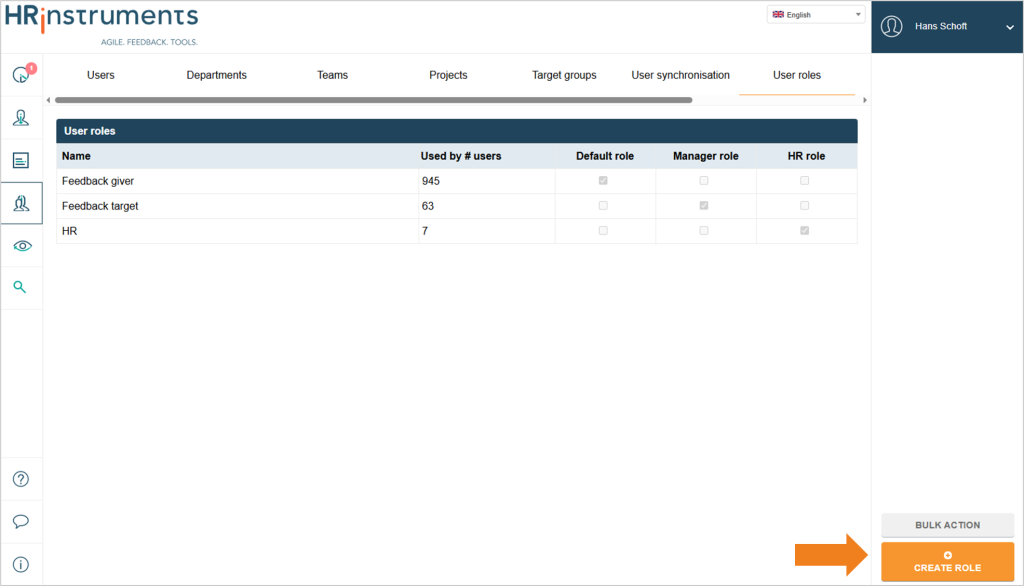Open the speech bubble chat icon
This screenshot has height=586, width=1024.
pyautogui.click(x=21, y=521)
